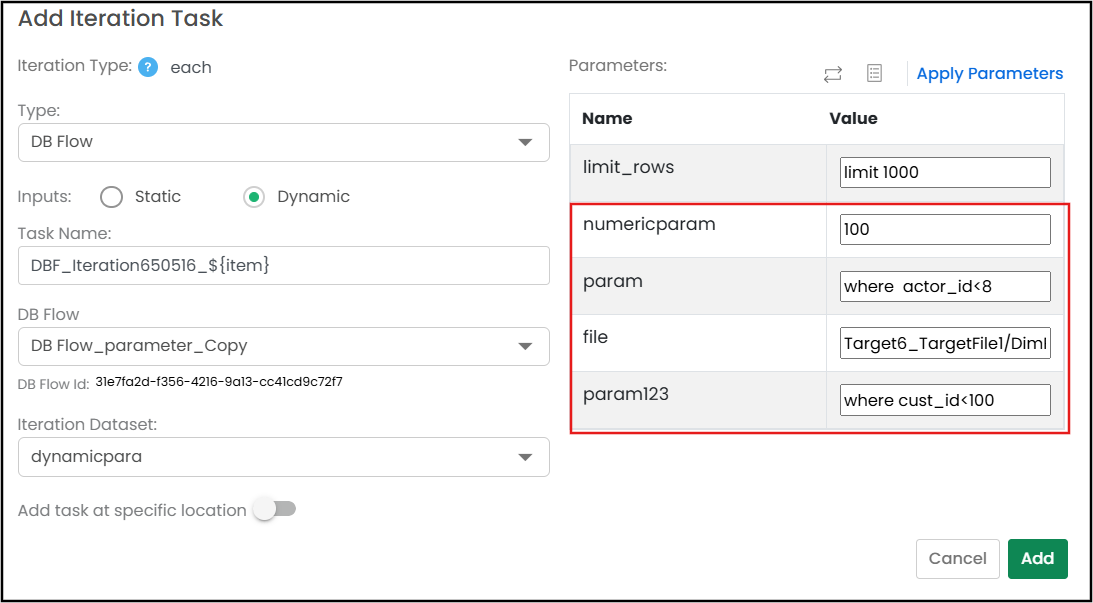
Task: Click the Value column header
Action: [853, 119]
